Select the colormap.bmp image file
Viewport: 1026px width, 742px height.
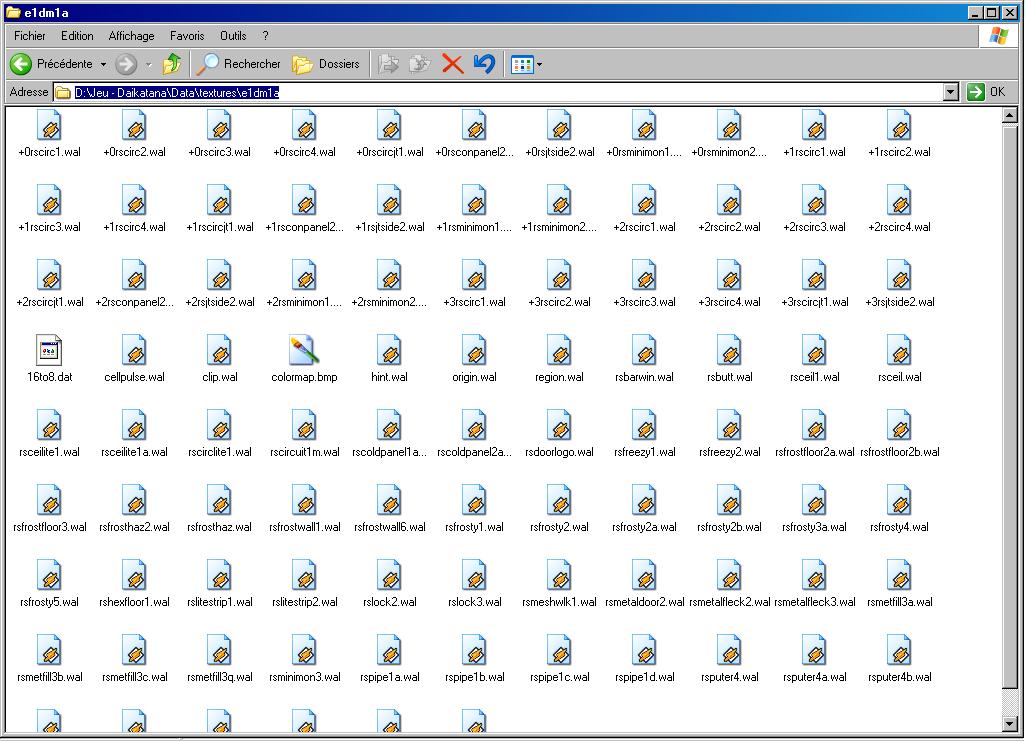[304, 351]
